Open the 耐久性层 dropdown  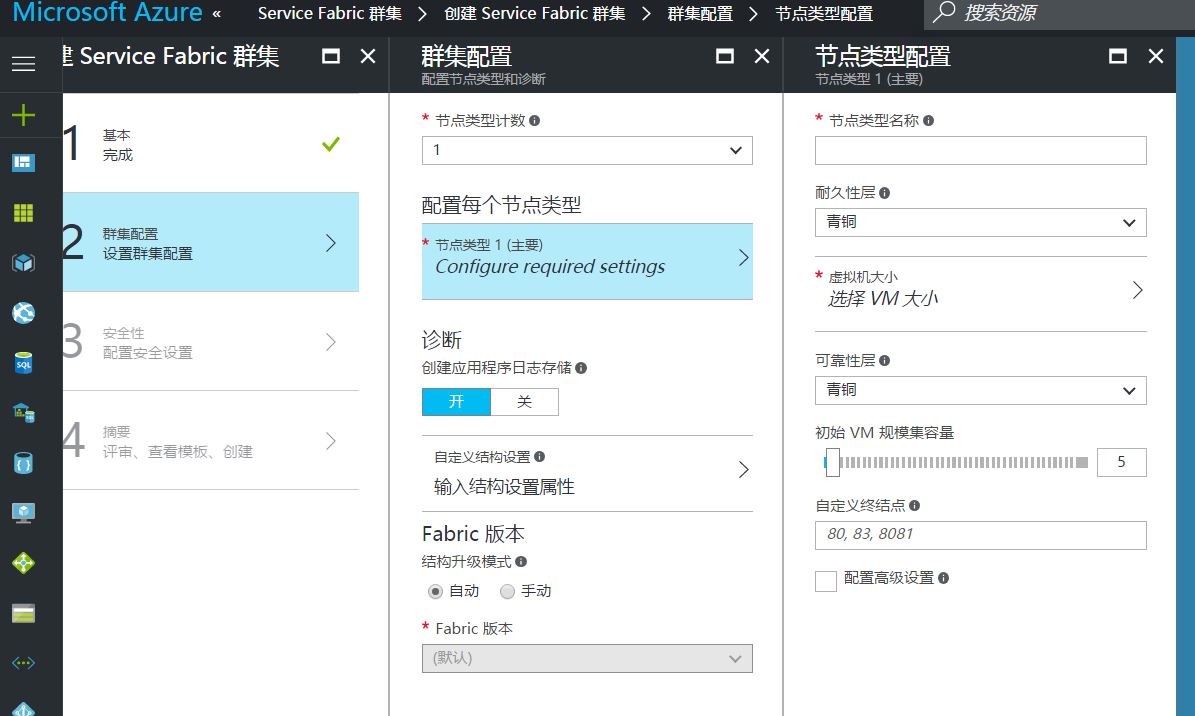click(981, 223)
